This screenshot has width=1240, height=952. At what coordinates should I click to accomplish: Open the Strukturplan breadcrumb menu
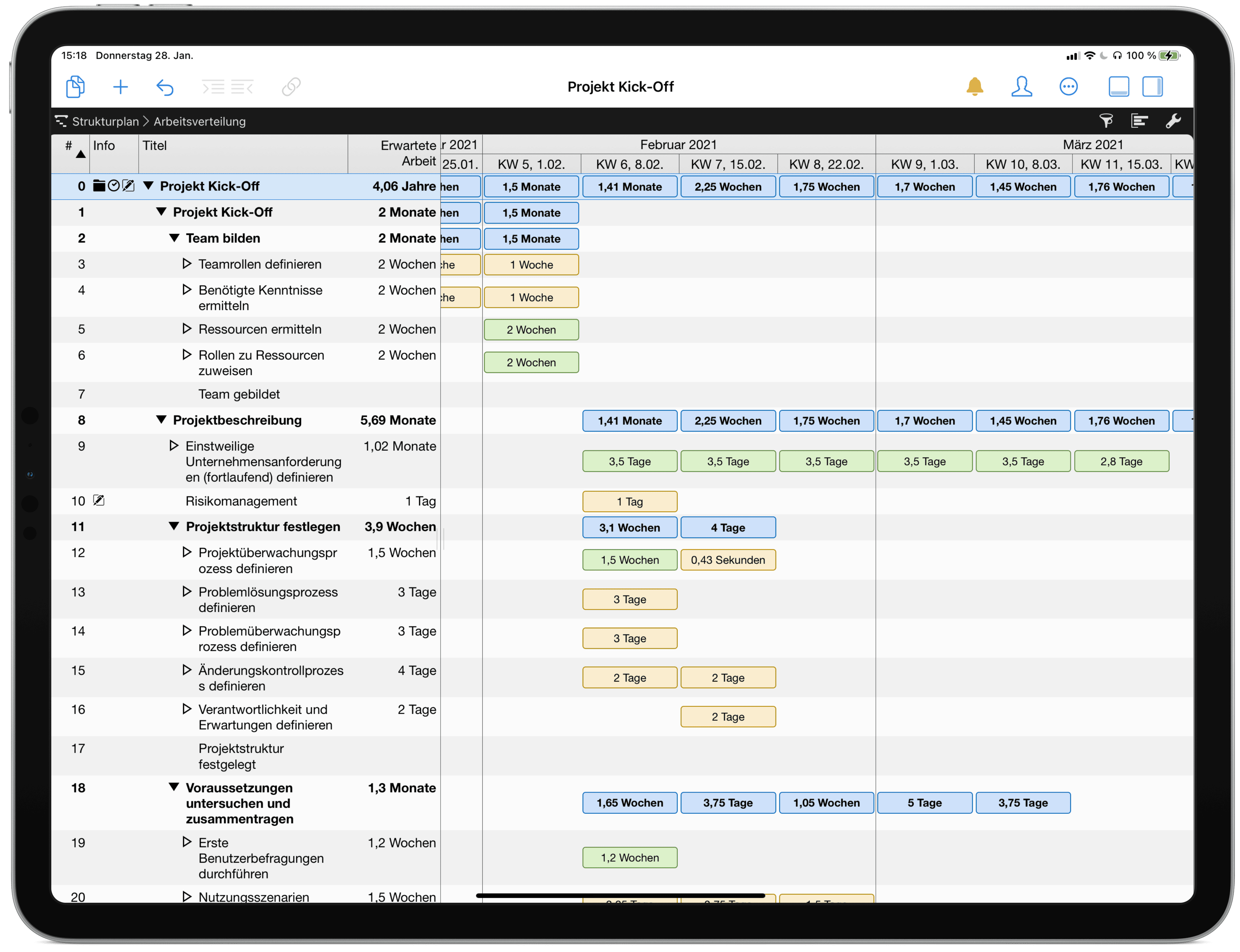coord(105,121)
